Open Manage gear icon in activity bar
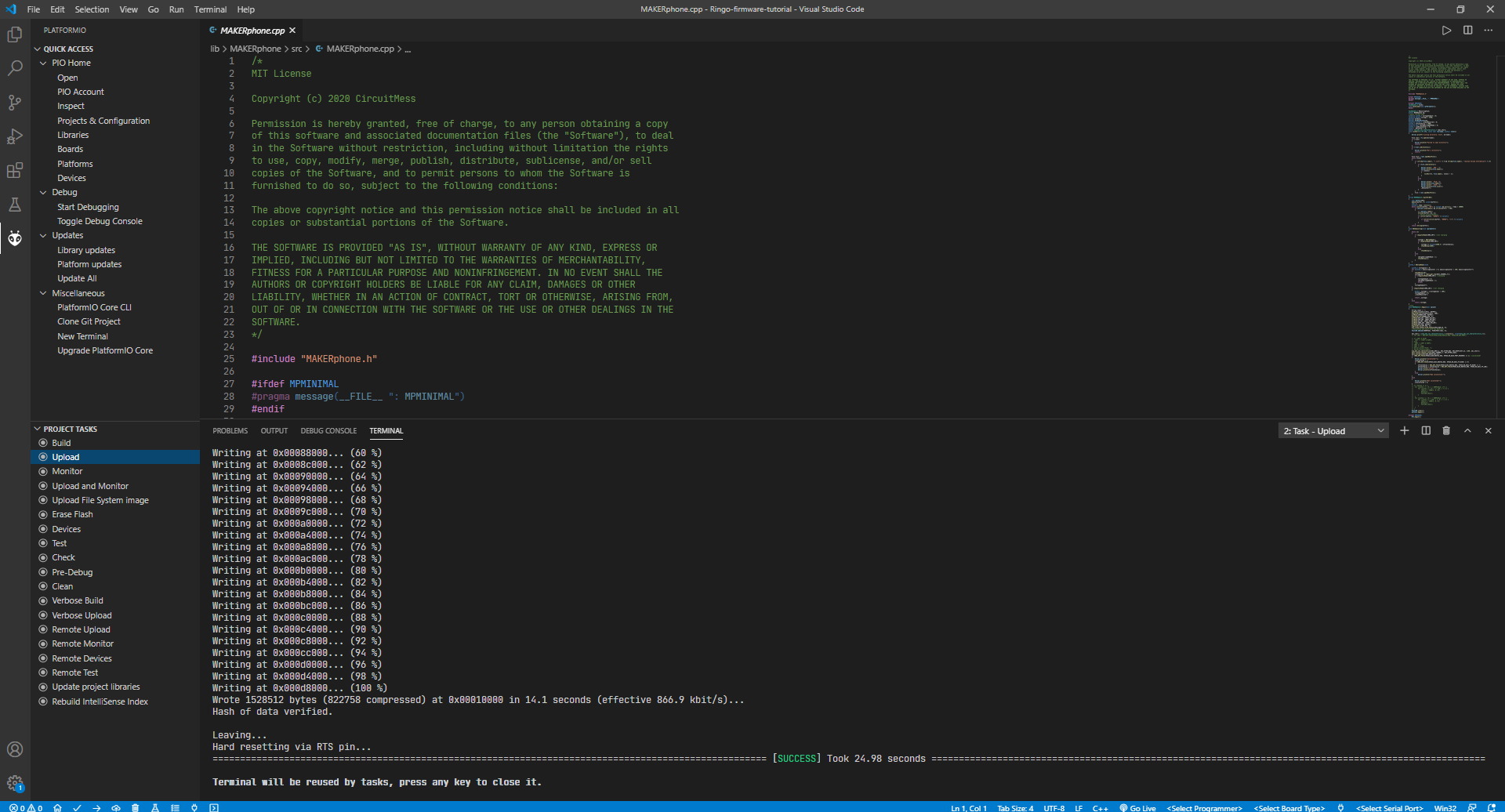This screenshot has width=1505, height=812. tap(15, 783)
